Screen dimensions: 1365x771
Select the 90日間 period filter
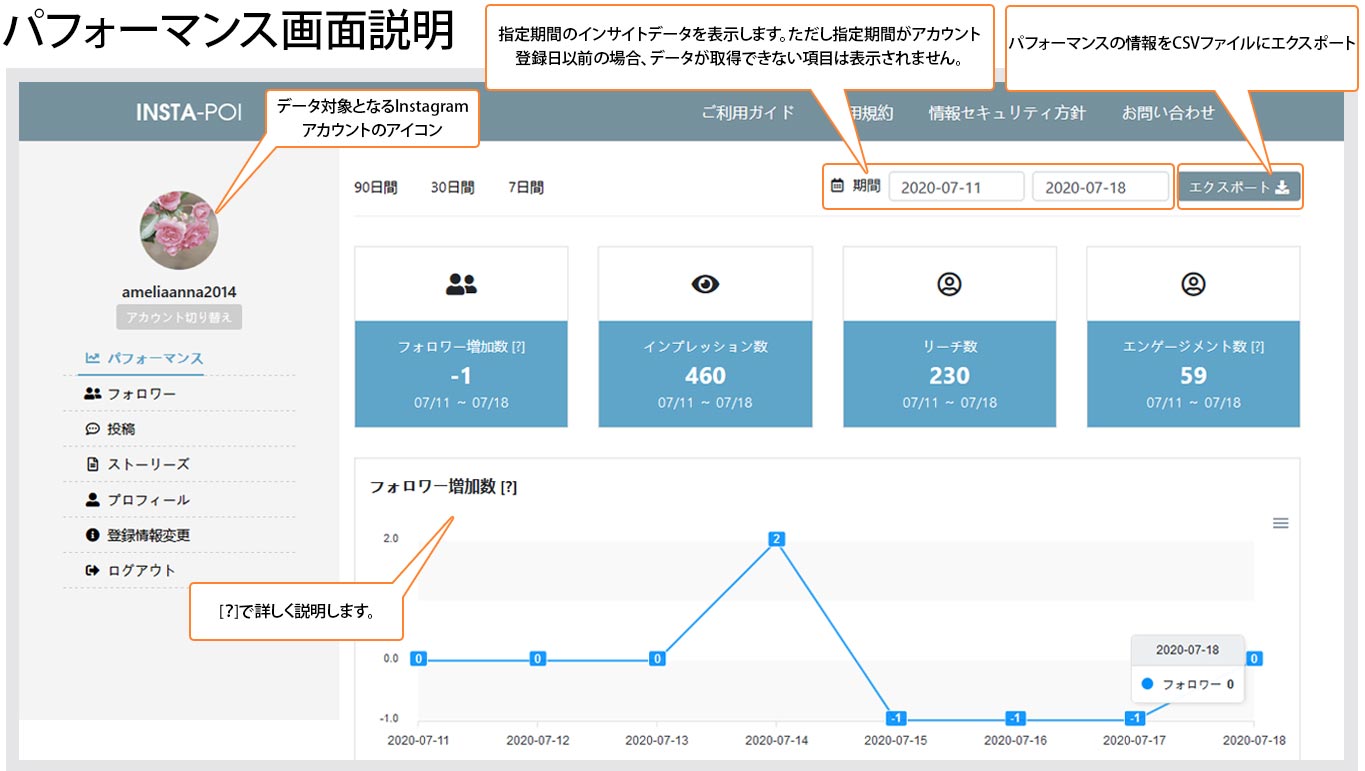(x=376, y=187)
